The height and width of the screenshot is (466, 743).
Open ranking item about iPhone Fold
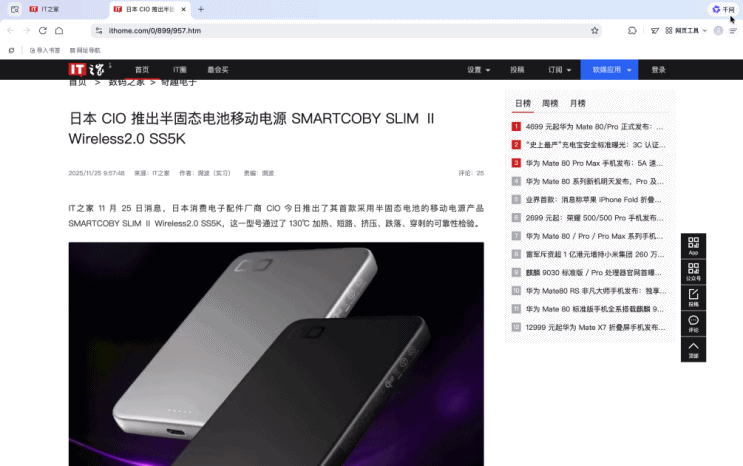(x=593, y=200)
